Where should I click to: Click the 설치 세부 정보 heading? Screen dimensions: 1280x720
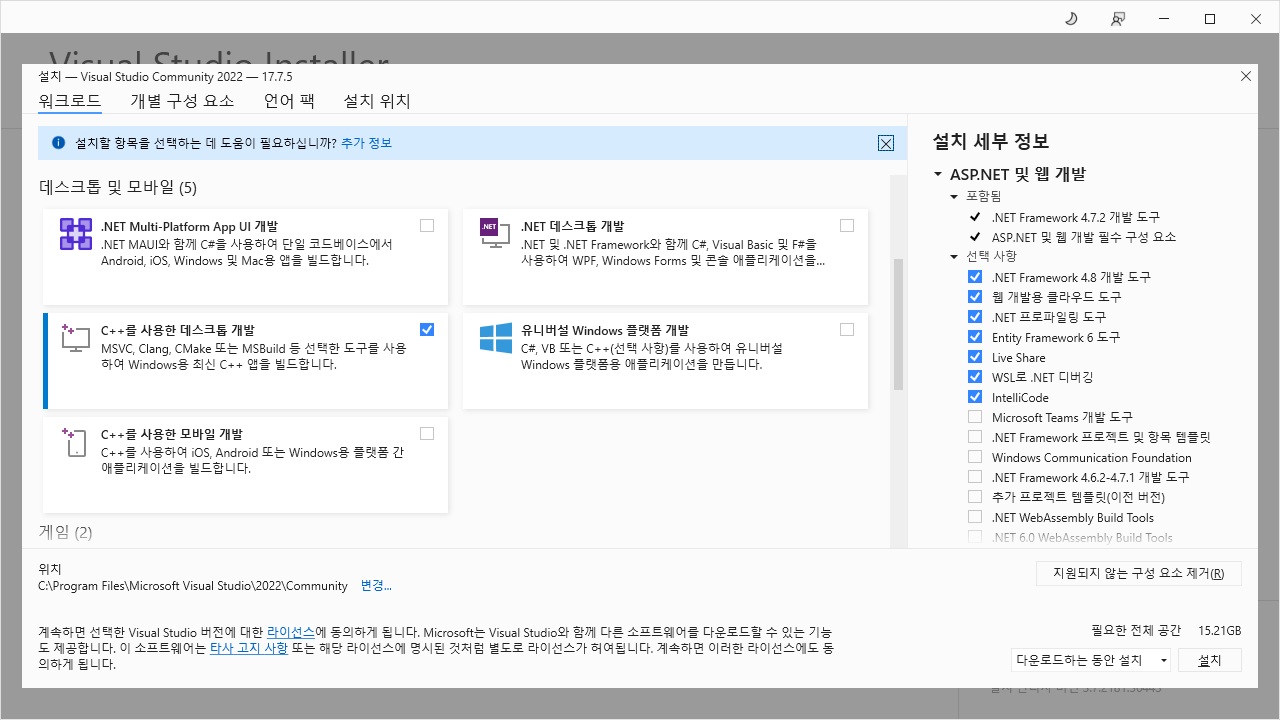[x=991, y=141]
